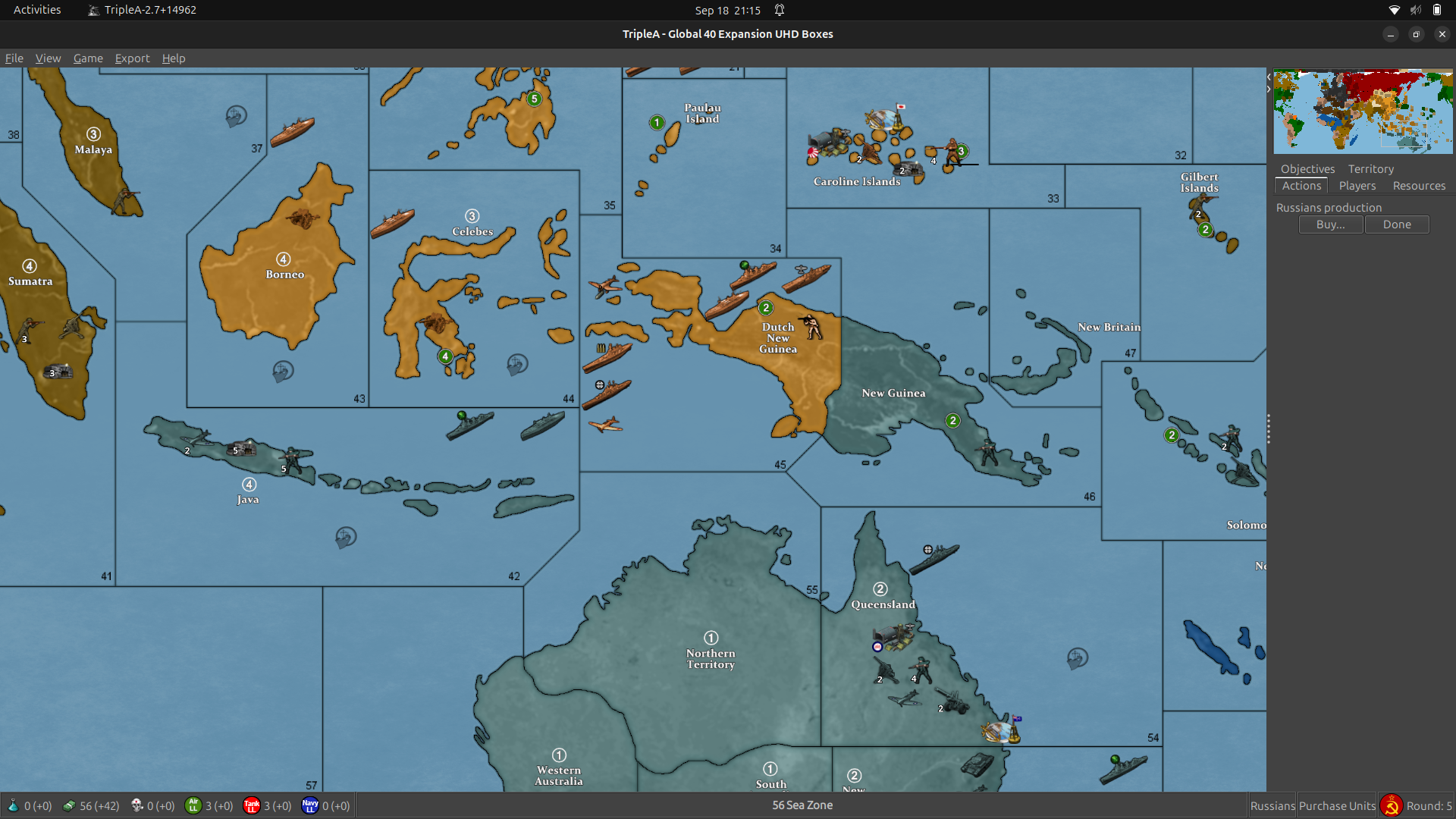1456x819 pixels.
Task: Open the Help menu
Action: click(x=174, y=58)
